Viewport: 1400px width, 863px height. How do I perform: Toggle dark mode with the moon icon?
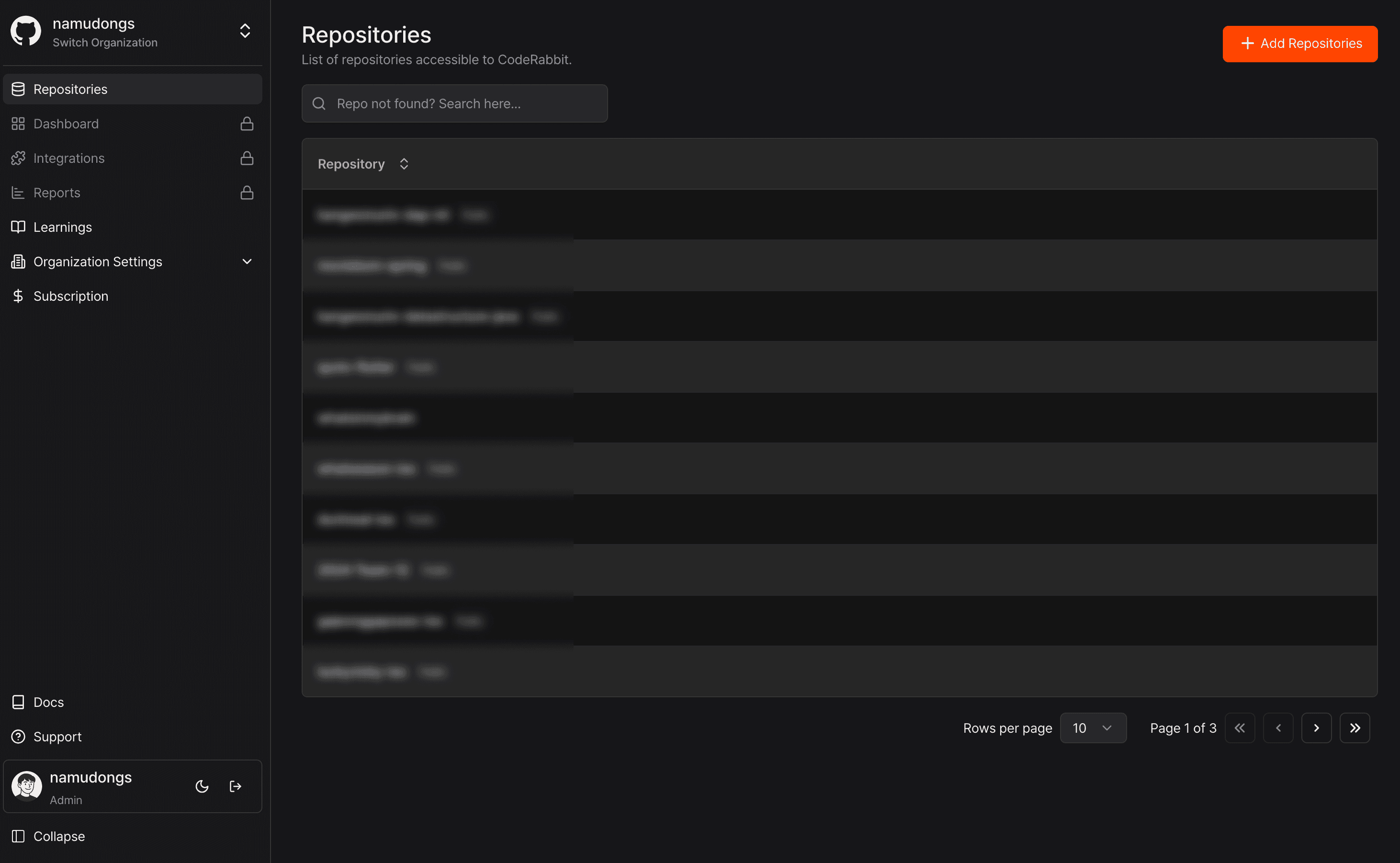point(202,786)
